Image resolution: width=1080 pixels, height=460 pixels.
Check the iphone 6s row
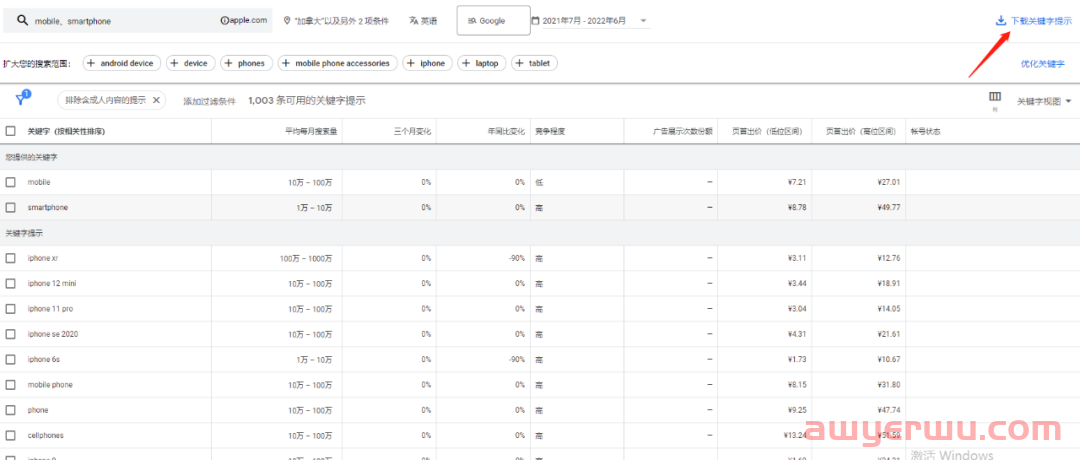click(10, 359)
